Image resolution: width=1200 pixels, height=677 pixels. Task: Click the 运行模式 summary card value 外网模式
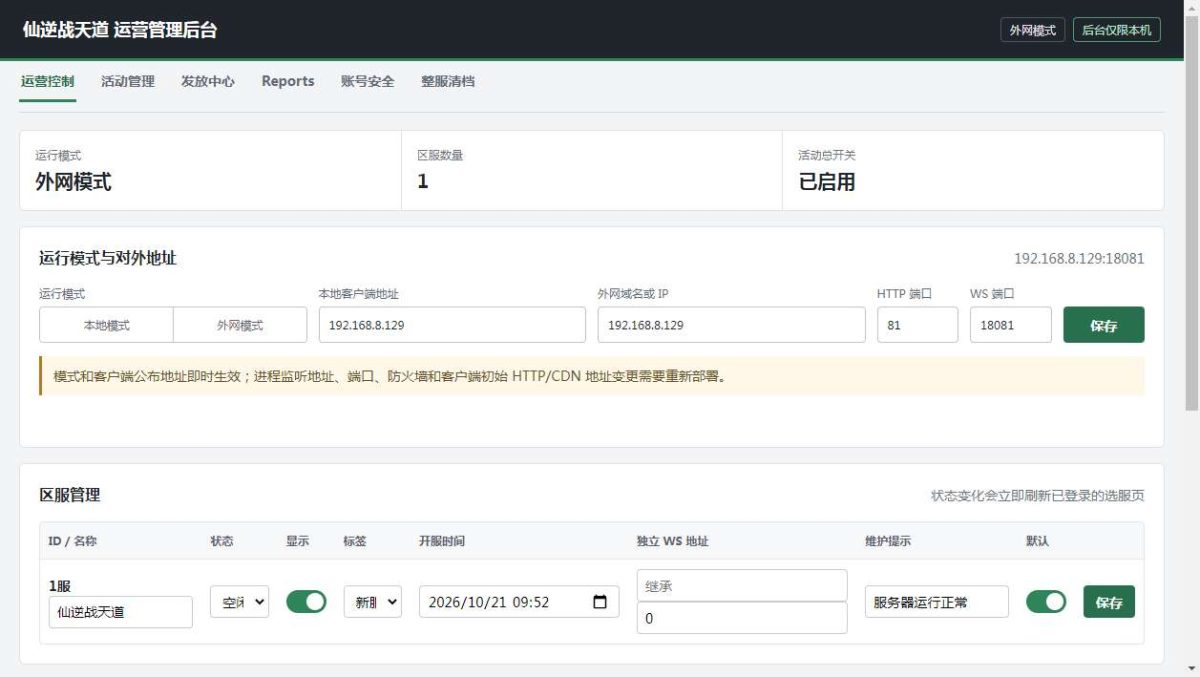tap(73, 182)
